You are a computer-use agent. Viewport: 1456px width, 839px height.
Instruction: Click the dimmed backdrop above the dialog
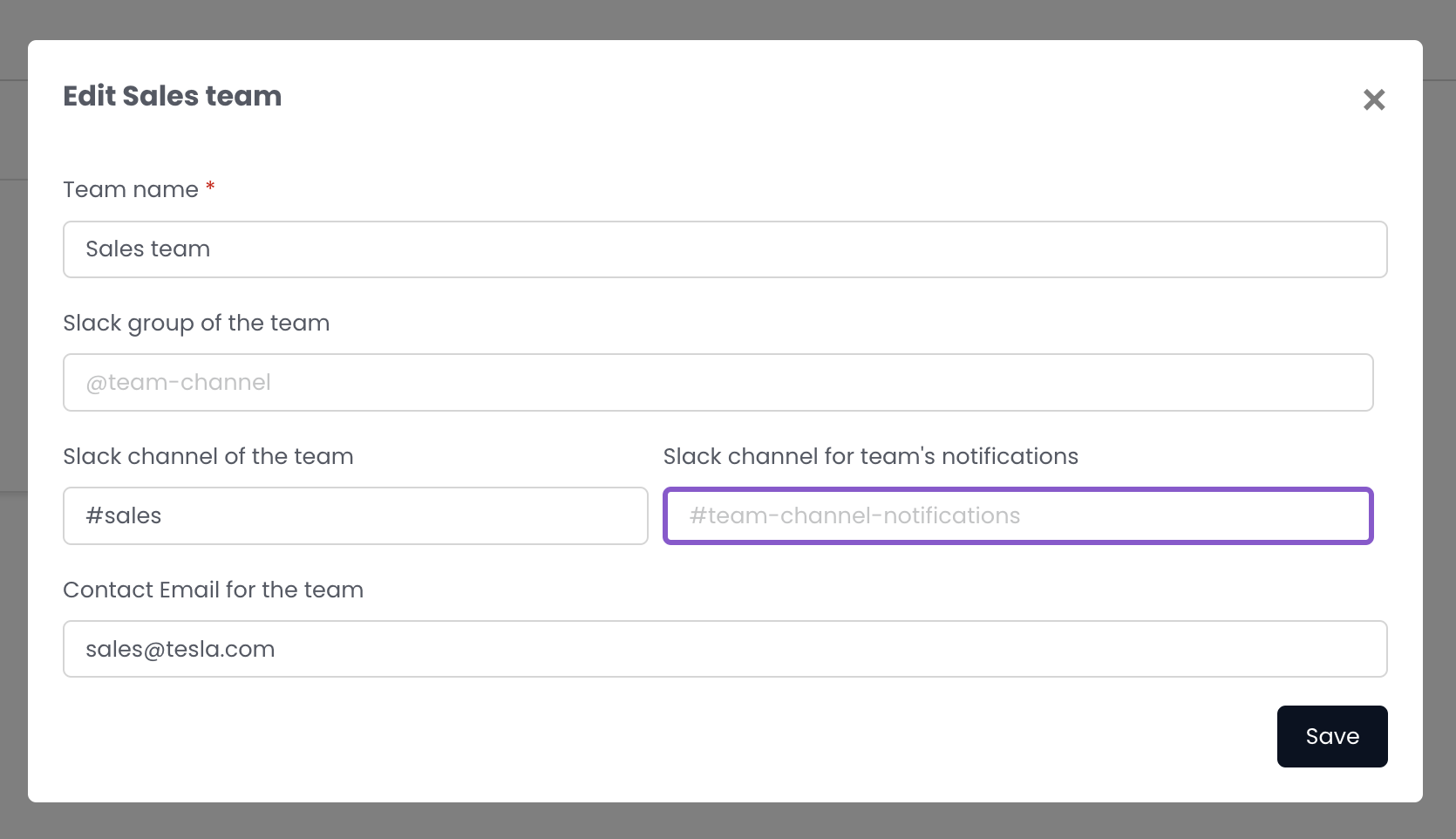click(x=728, y=19)
